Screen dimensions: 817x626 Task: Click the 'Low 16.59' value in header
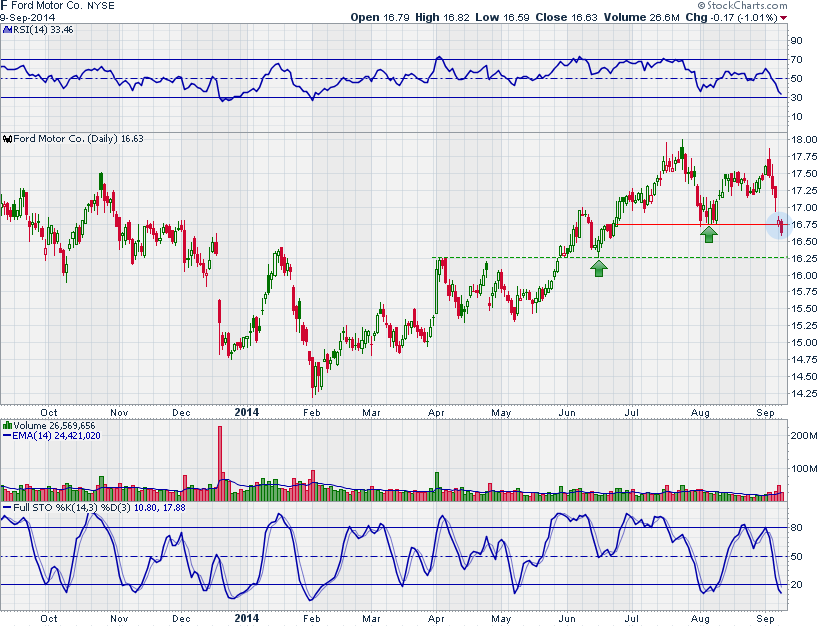point(502,17)
